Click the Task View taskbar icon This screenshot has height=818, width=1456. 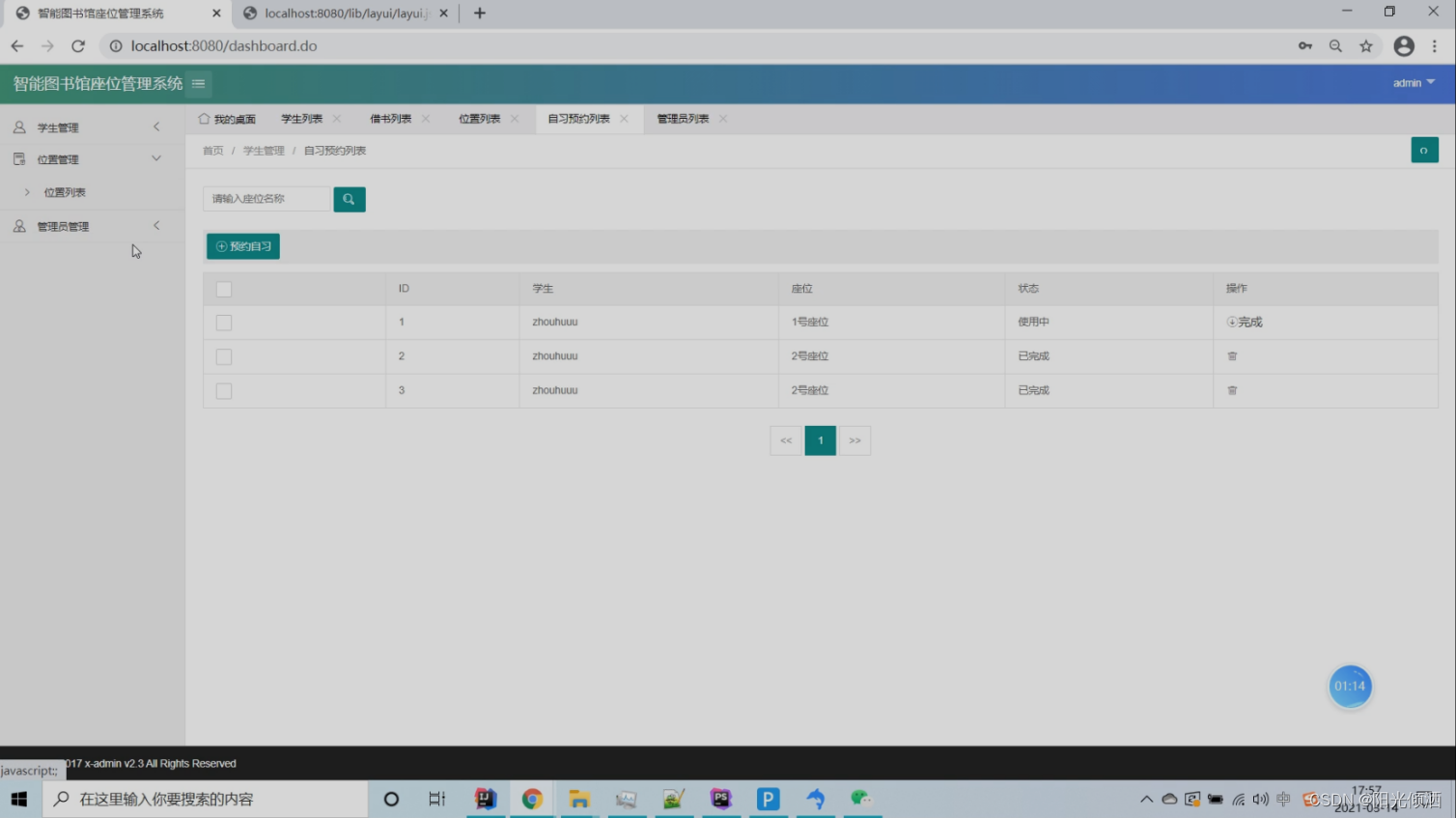click(x=437, y=799)
